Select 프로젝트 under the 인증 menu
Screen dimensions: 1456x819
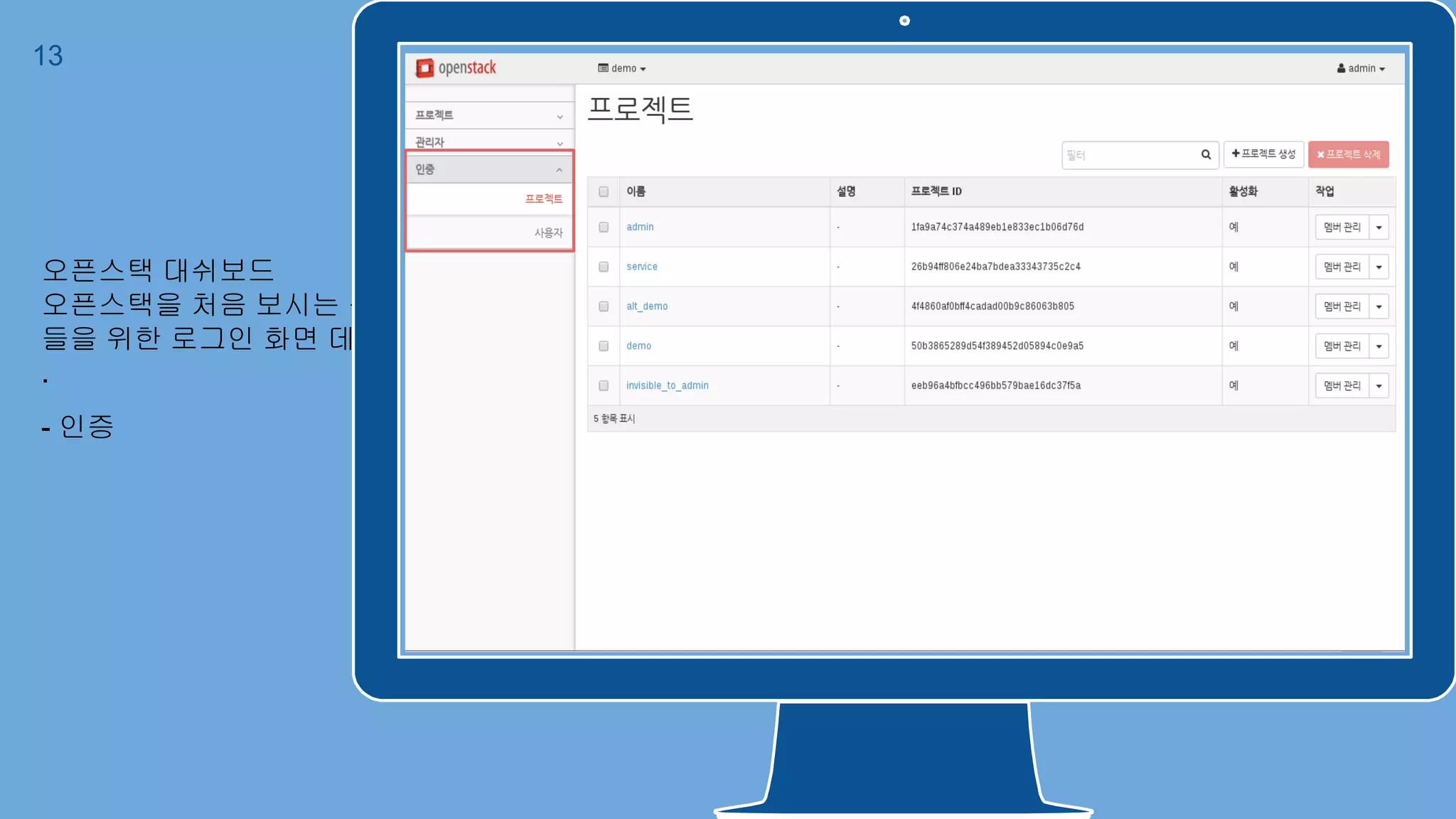(x=543, y=198)
